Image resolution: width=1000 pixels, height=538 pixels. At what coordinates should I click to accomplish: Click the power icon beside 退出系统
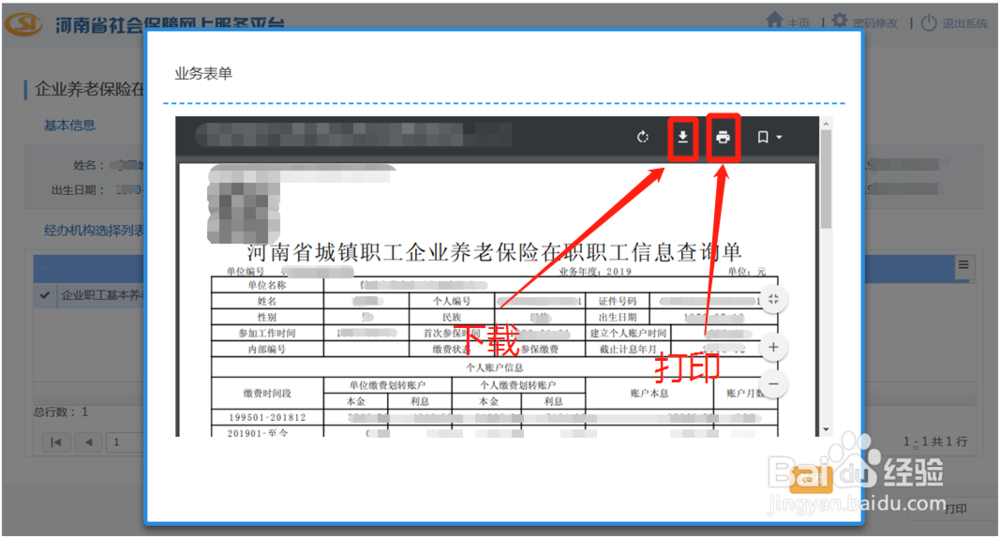[x=929, y=23]
